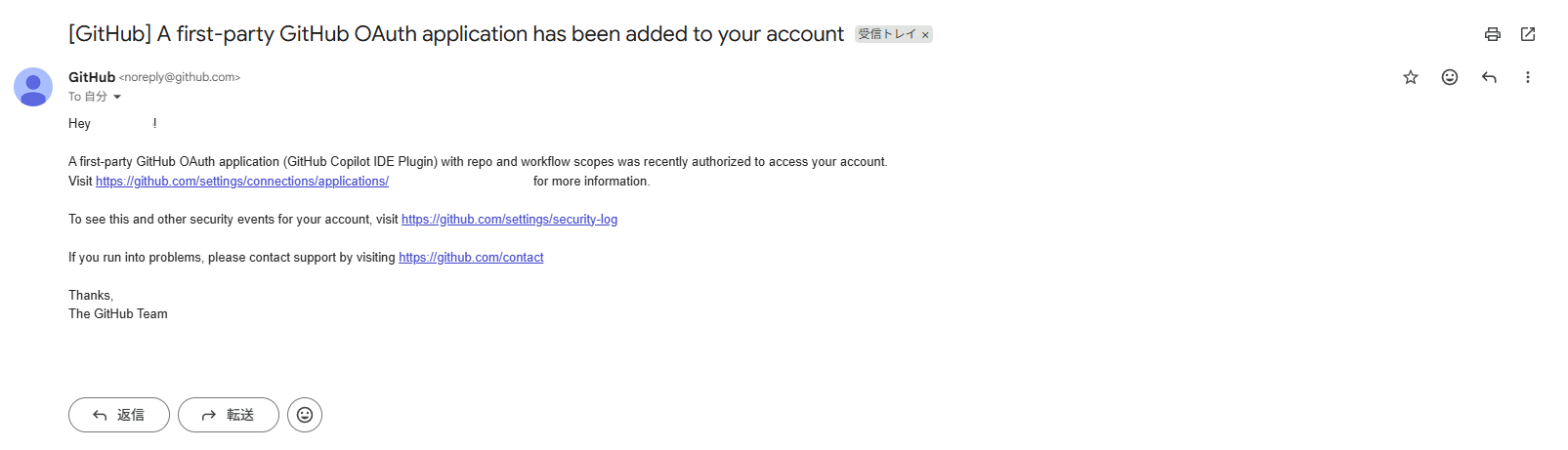
Task: Visit the github.com/contact support link
Action: 471,258
